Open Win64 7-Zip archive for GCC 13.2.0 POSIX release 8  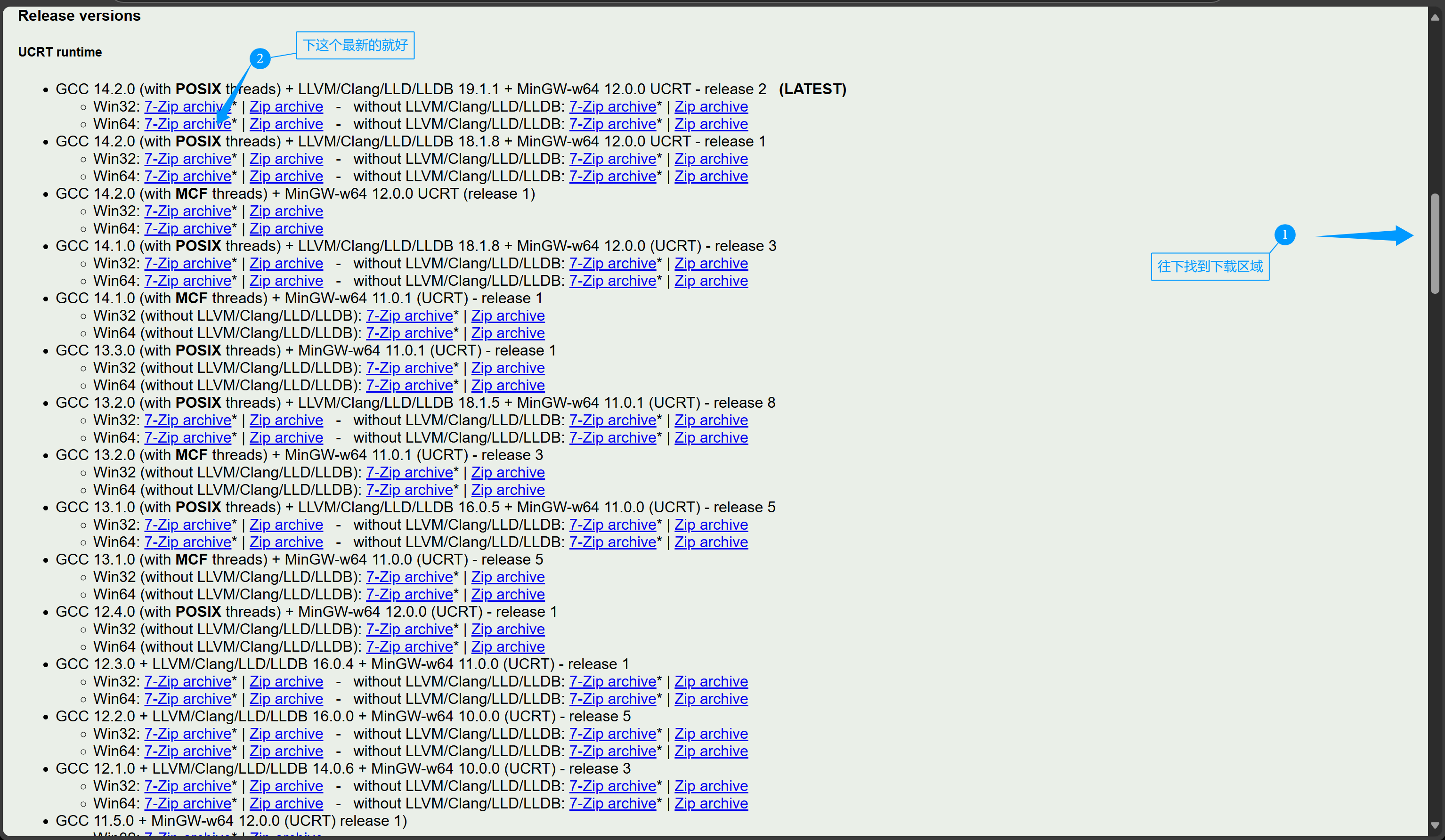[187, 437]
